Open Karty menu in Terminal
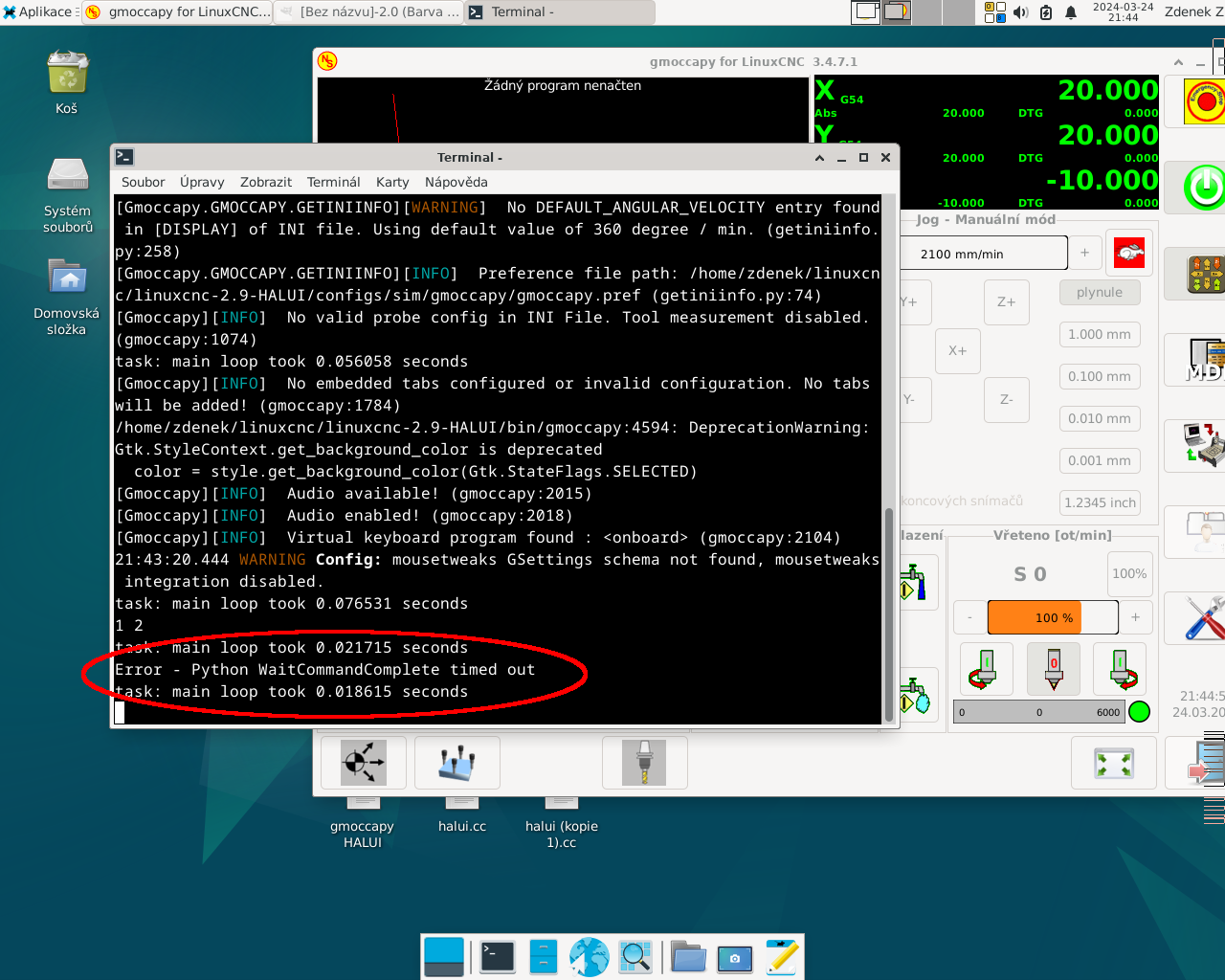 (x=391, y=182)
